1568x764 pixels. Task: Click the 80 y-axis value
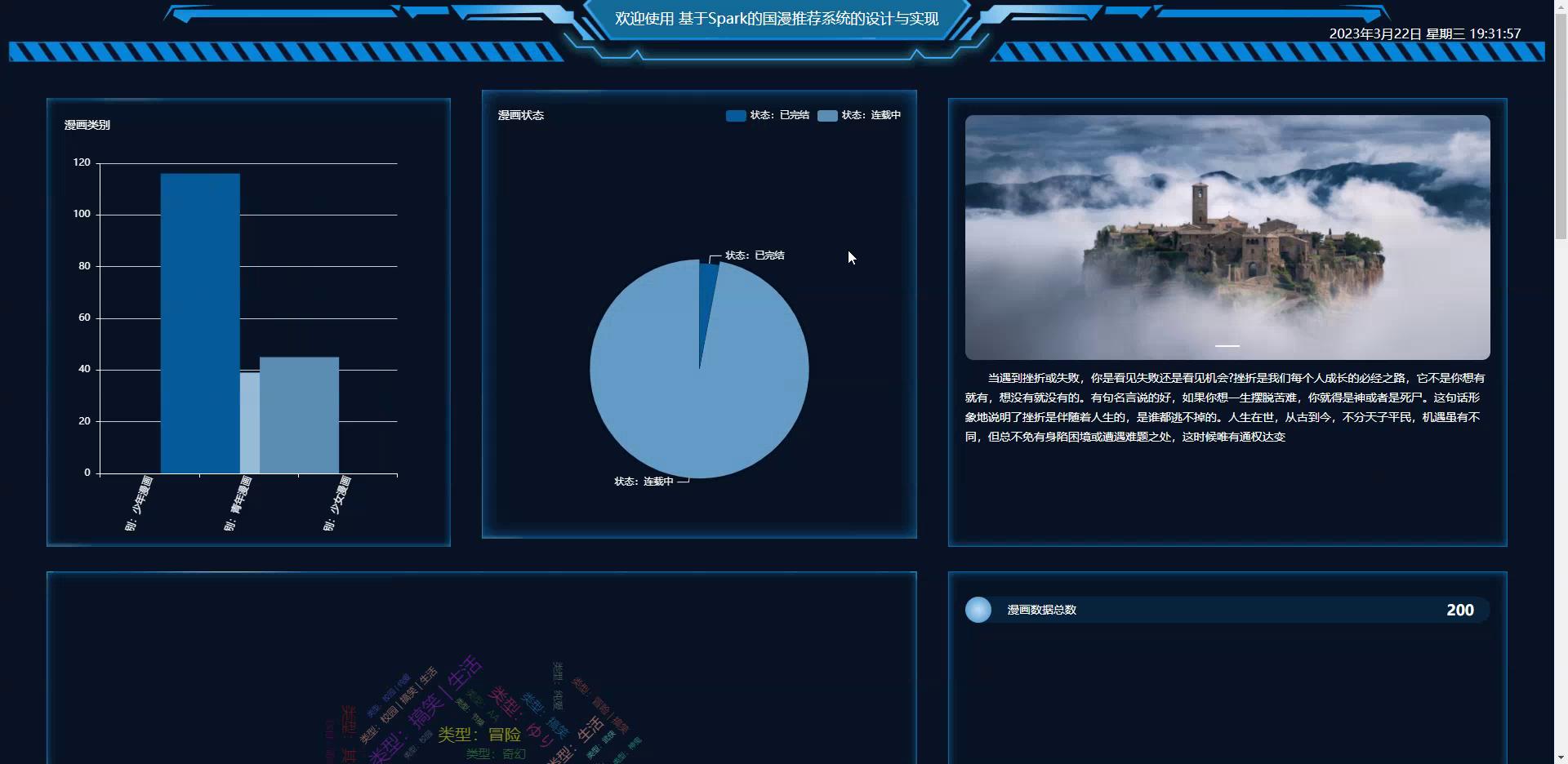click(84, 266)
